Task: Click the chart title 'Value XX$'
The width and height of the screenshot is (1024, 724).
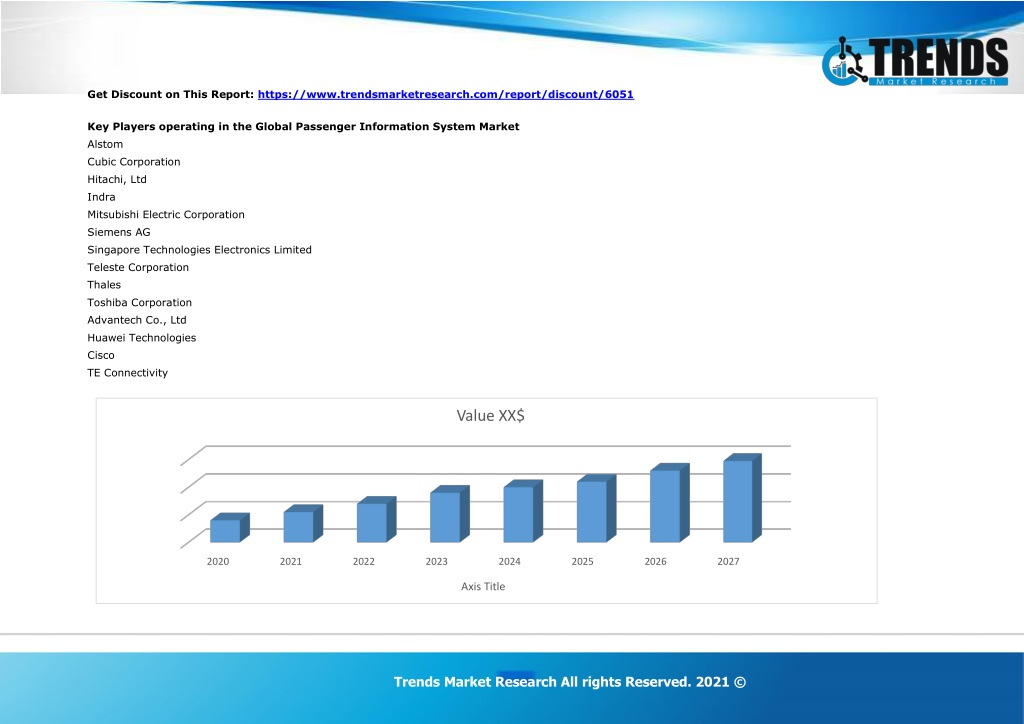Action: [x=490, y=416]
